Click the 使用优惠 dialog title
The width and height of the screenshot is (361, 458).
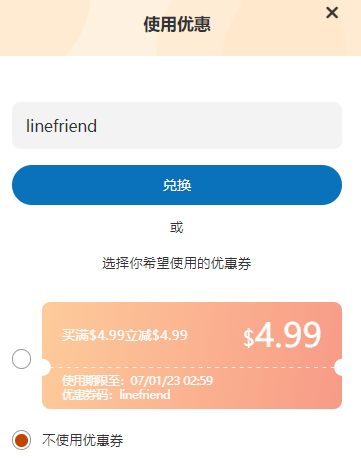pyautogui.click(x=177, y=24)
